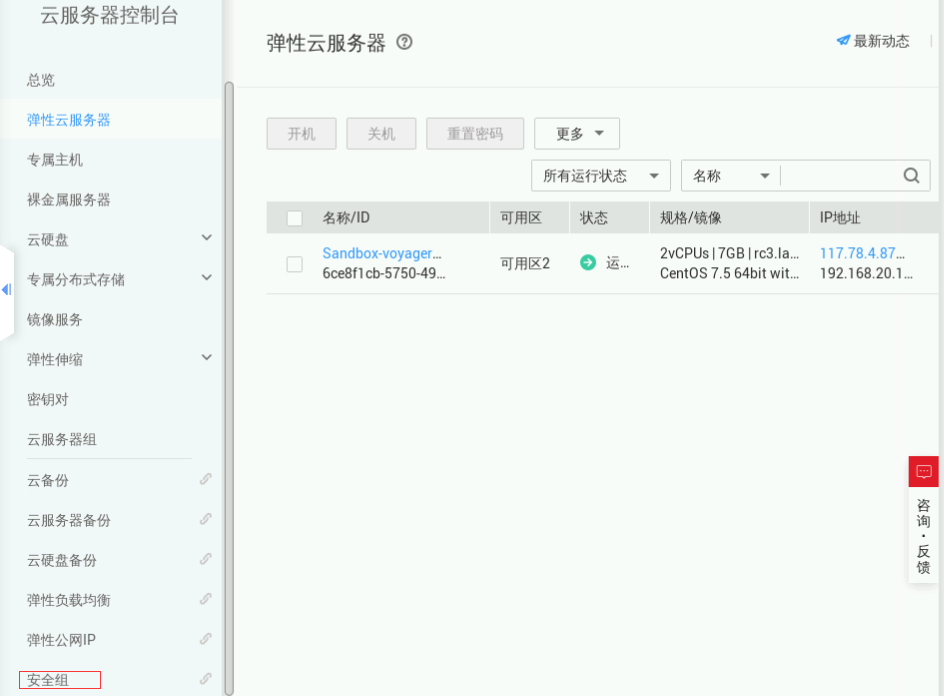Click the search magnifier icon
944x696 pixels.
coord(911,175)
